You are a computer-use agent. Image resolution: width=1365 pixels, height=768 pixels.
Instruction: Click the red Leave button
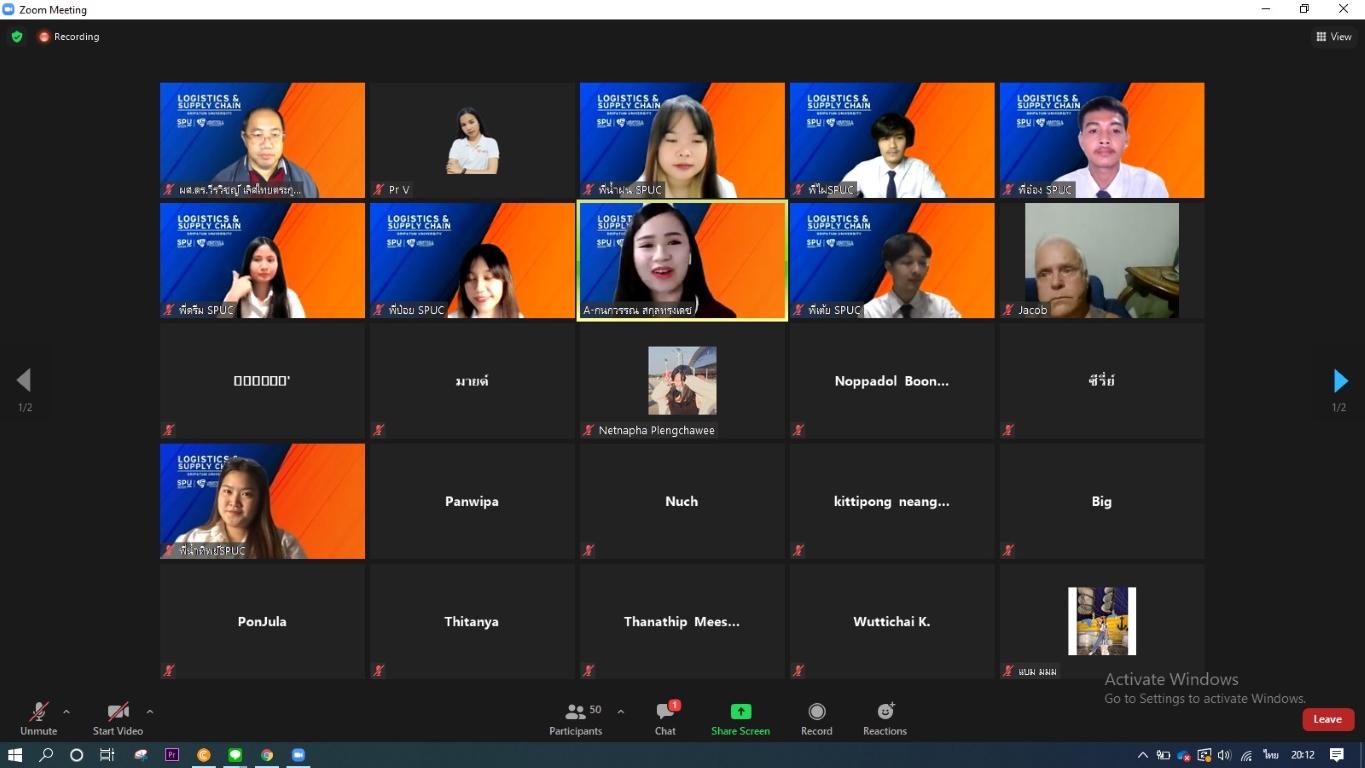(x=1328, y=719)
